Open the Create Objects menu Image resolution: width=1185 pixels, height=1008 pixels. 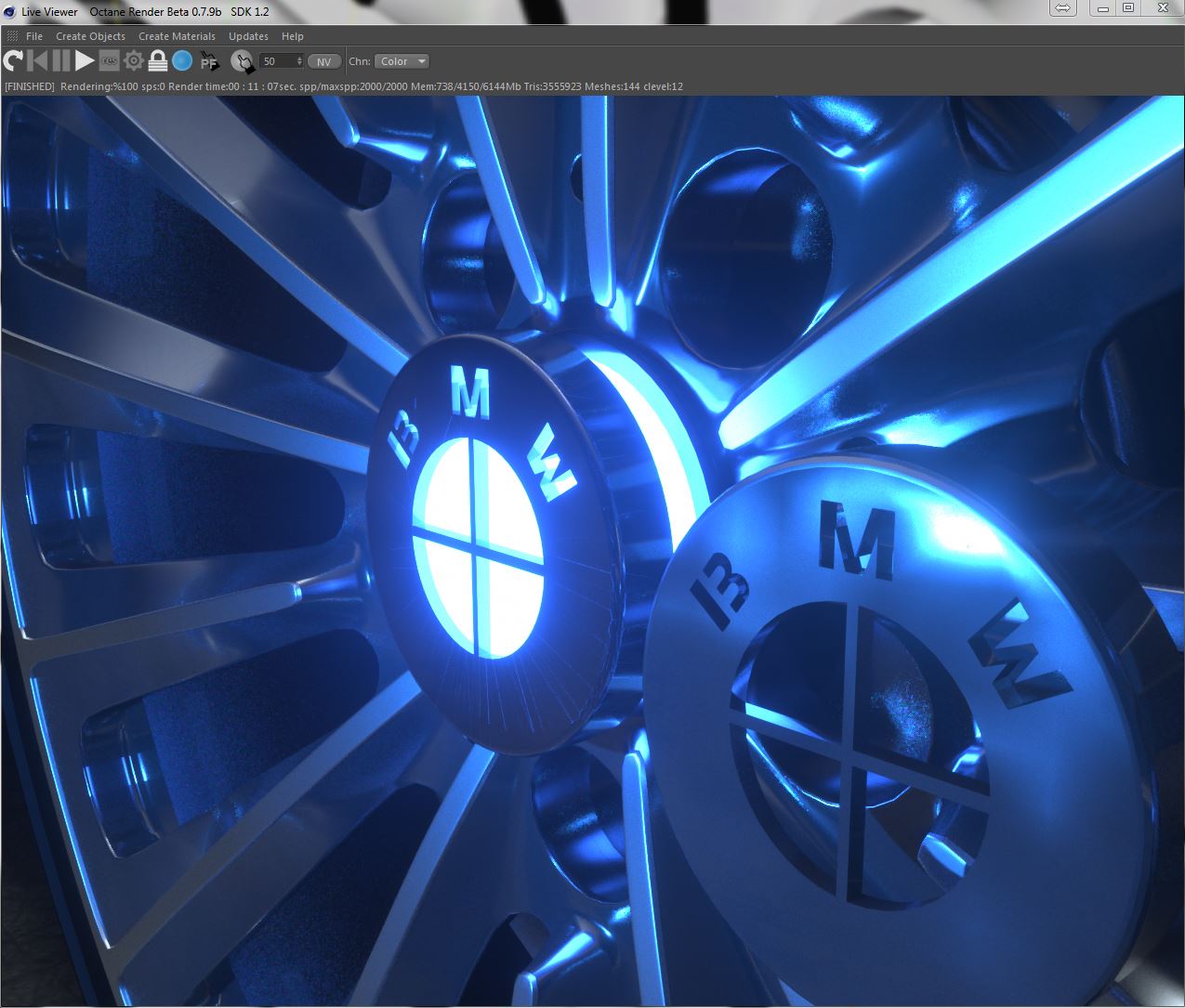tap(90, 36)
